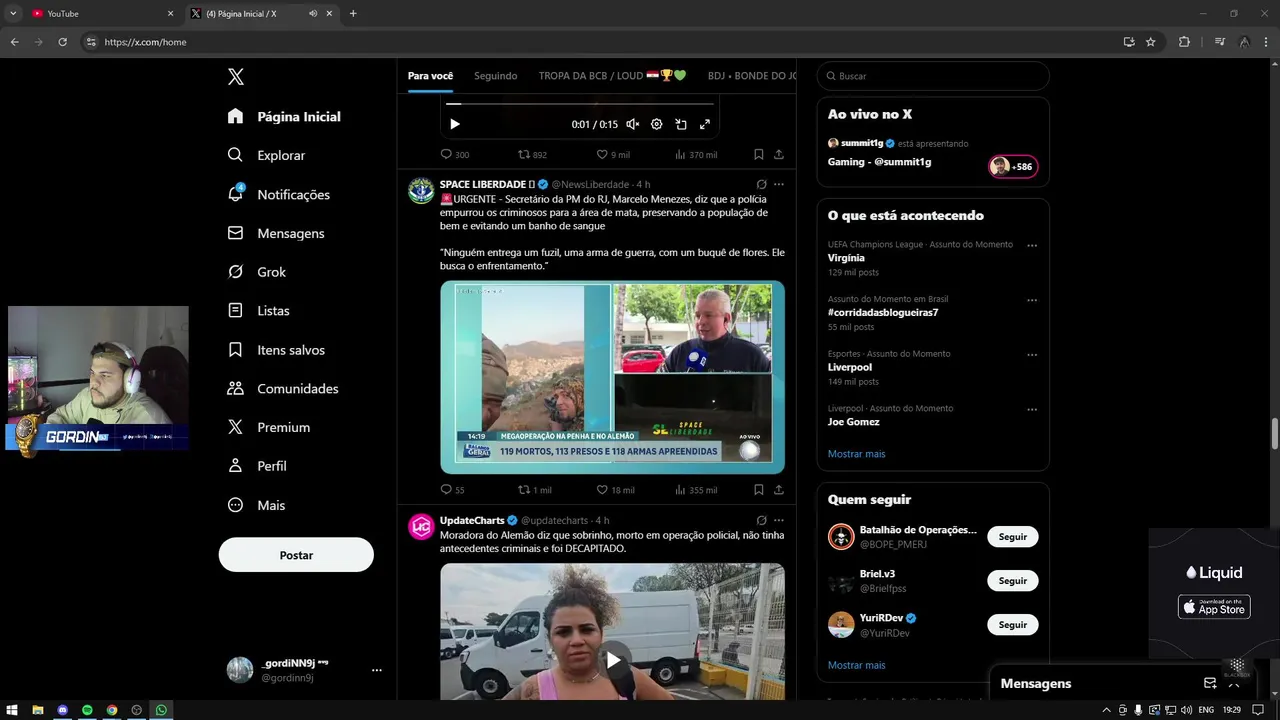This screenshot has width=1280, height=720.
Task: Open the X logo home link
Action: pyautogui.click(x=236, y=77)
